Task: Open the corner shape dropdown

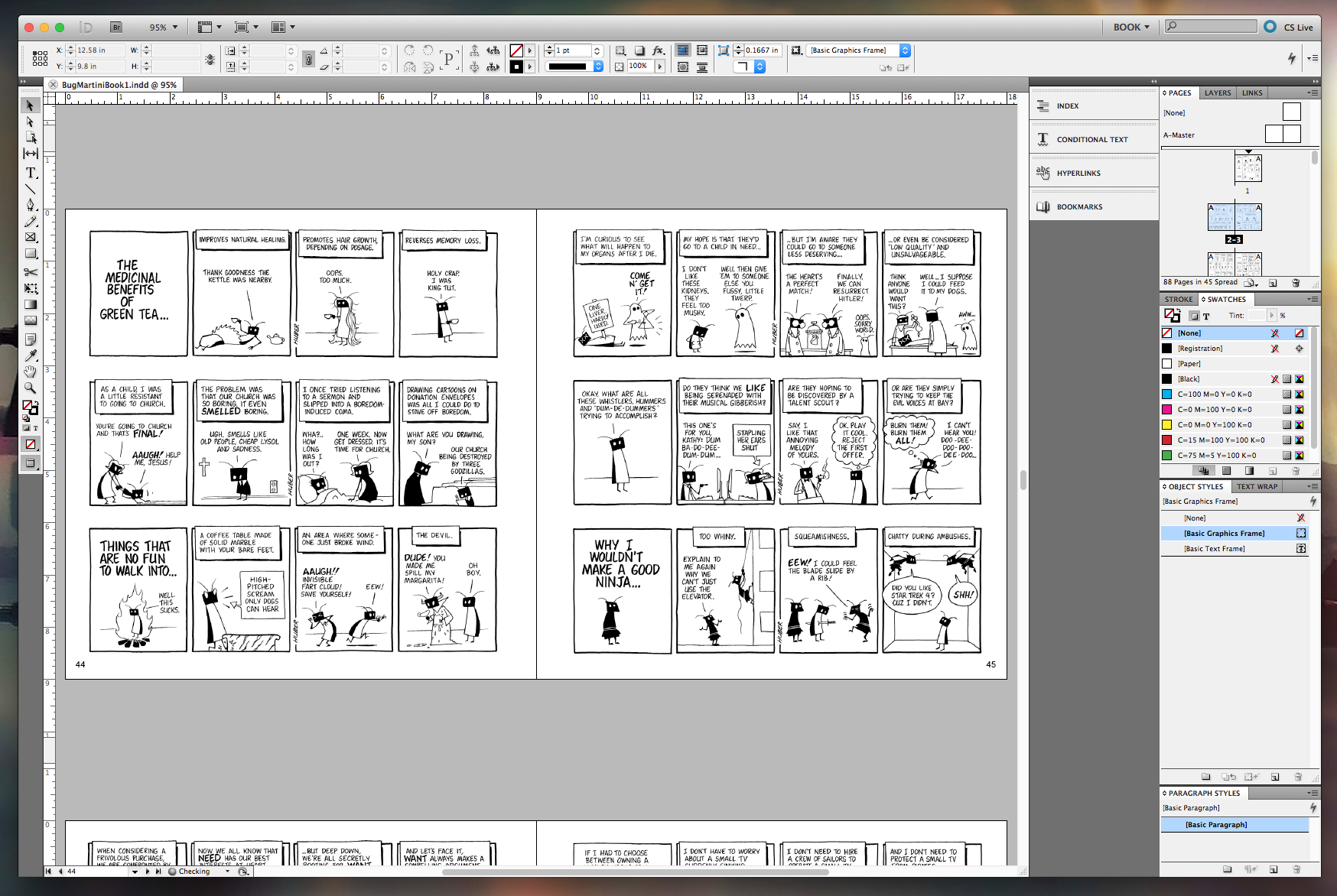Action: click(760, 67)
